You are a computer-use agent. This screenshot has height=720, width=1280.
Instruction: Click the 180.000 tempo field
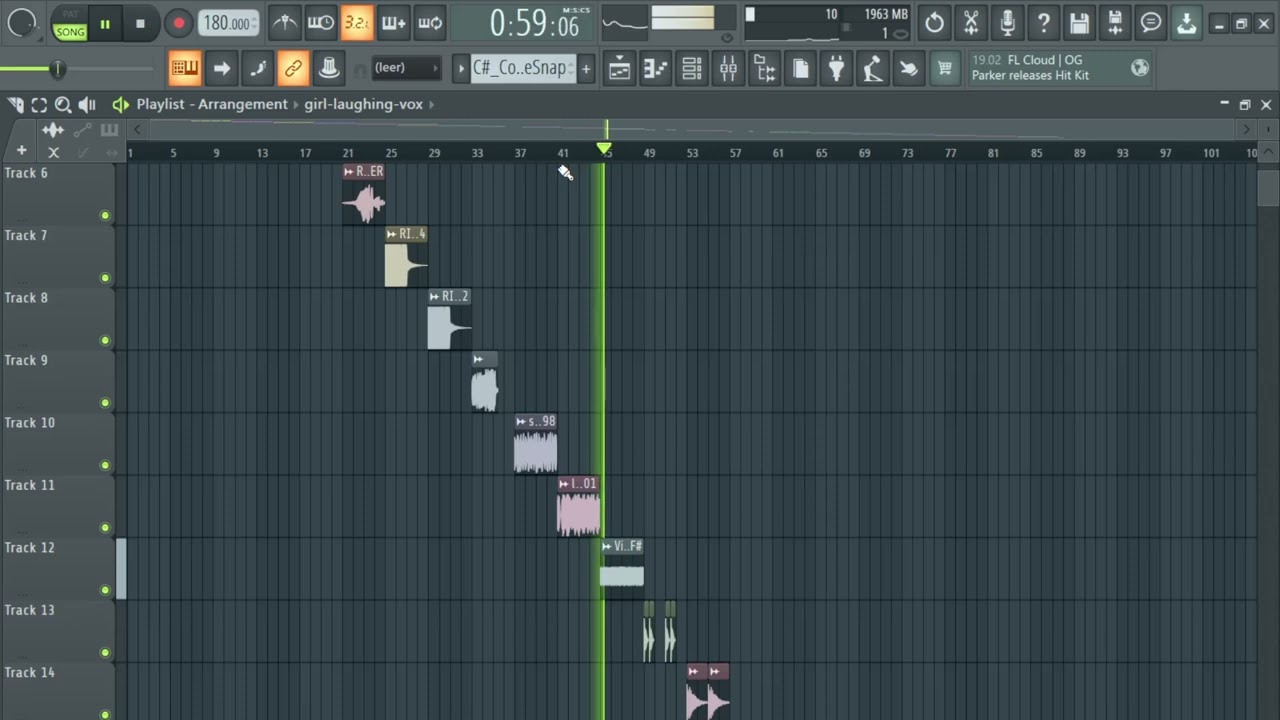pyautogui.click(x=228, y=23)
